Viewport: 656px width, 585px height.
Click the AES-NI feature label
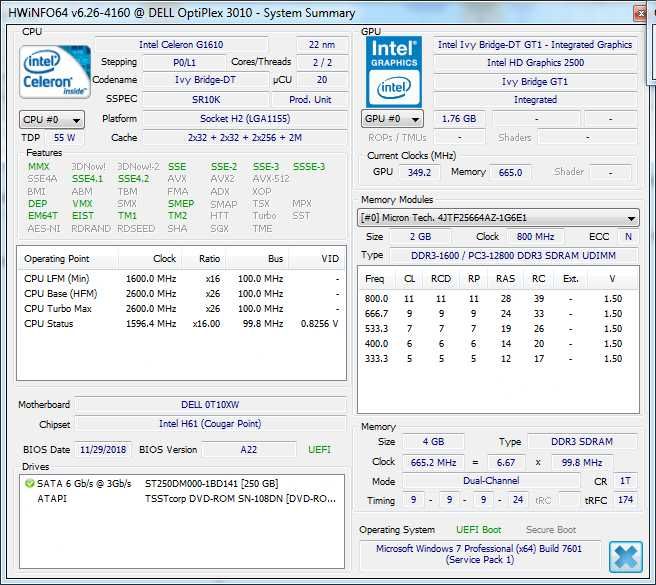coord(44,228)
